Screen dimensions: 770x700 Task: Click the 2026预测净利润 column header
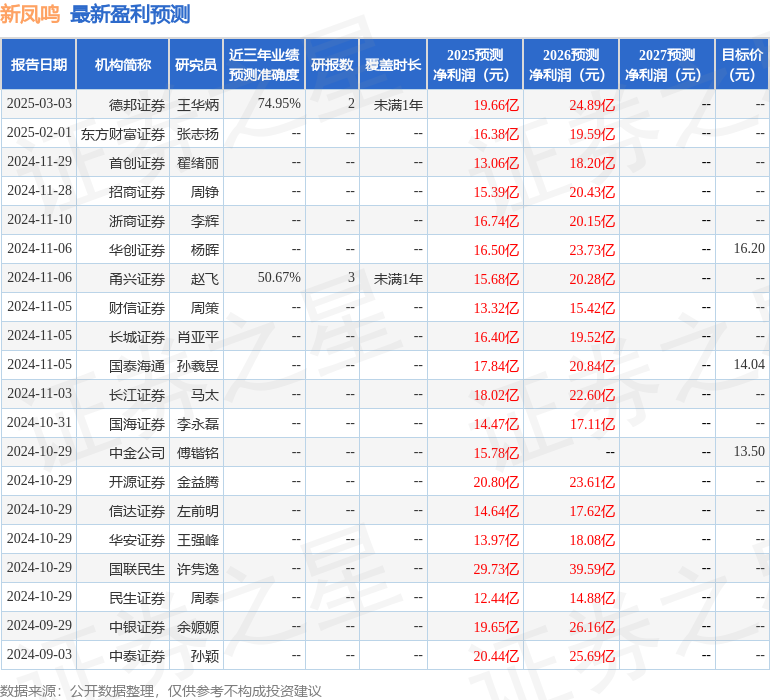click(x=571, y=64)
